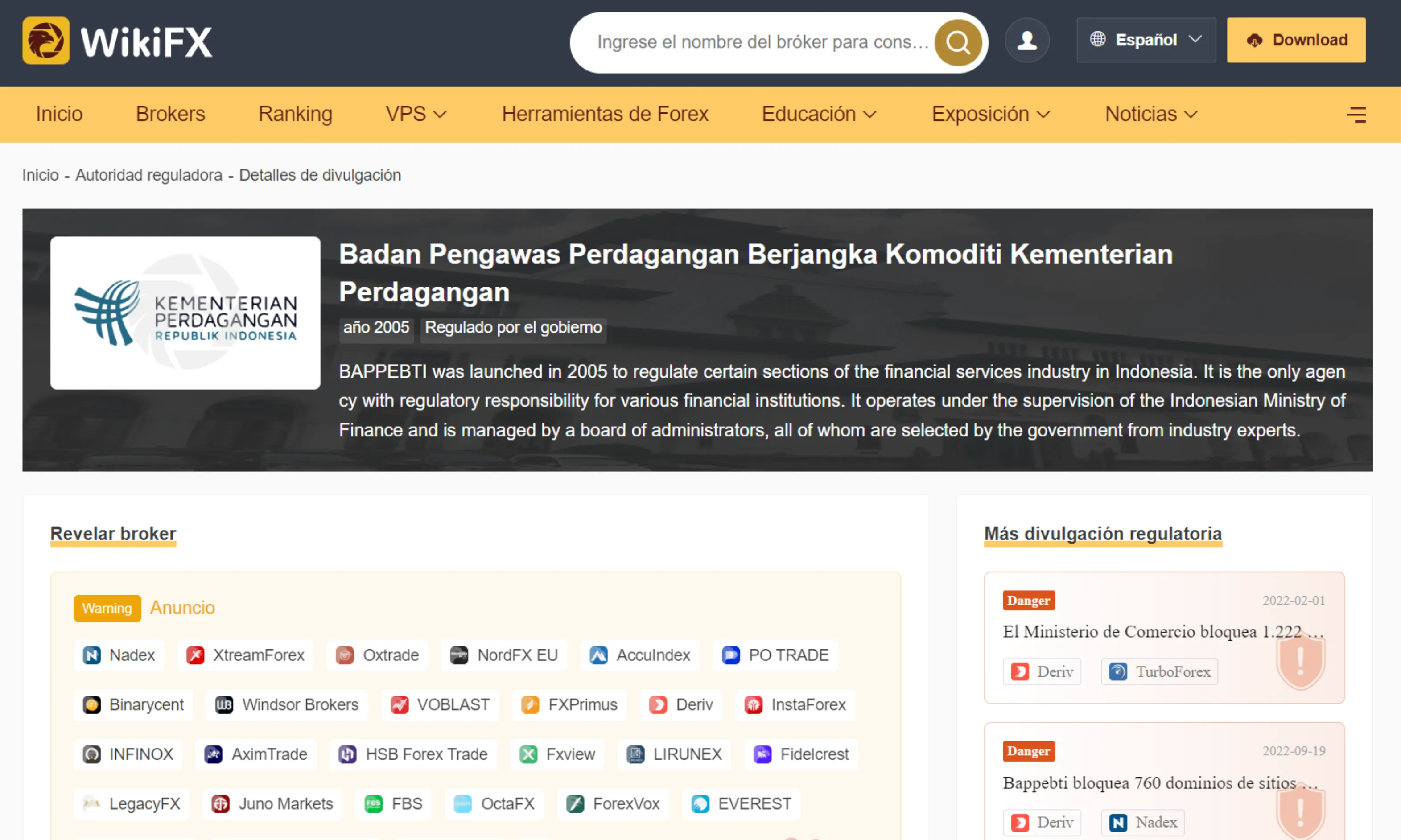Click the search magnifier button

click(x=958, y=42)
